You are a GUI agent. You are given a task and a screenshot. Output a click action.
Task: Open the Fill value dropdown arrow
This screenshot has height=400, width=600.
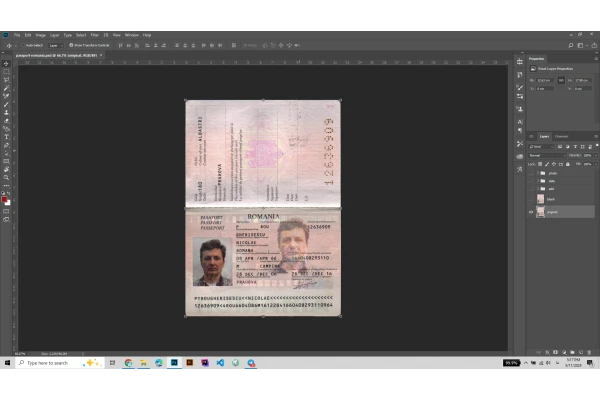click(596, 164)
